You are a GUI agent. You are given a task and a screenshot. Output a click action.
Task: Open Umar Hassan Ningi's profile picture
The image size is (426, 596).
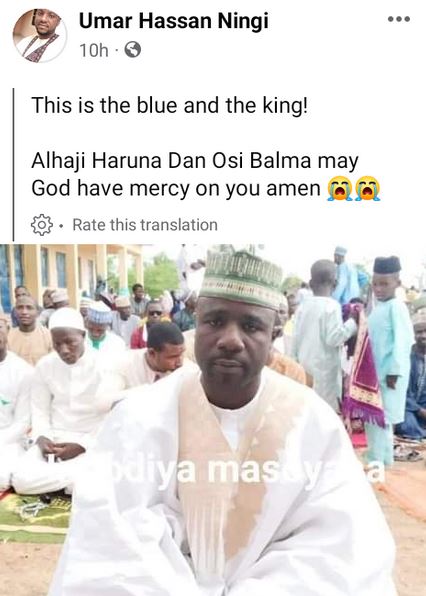[40, 35]
